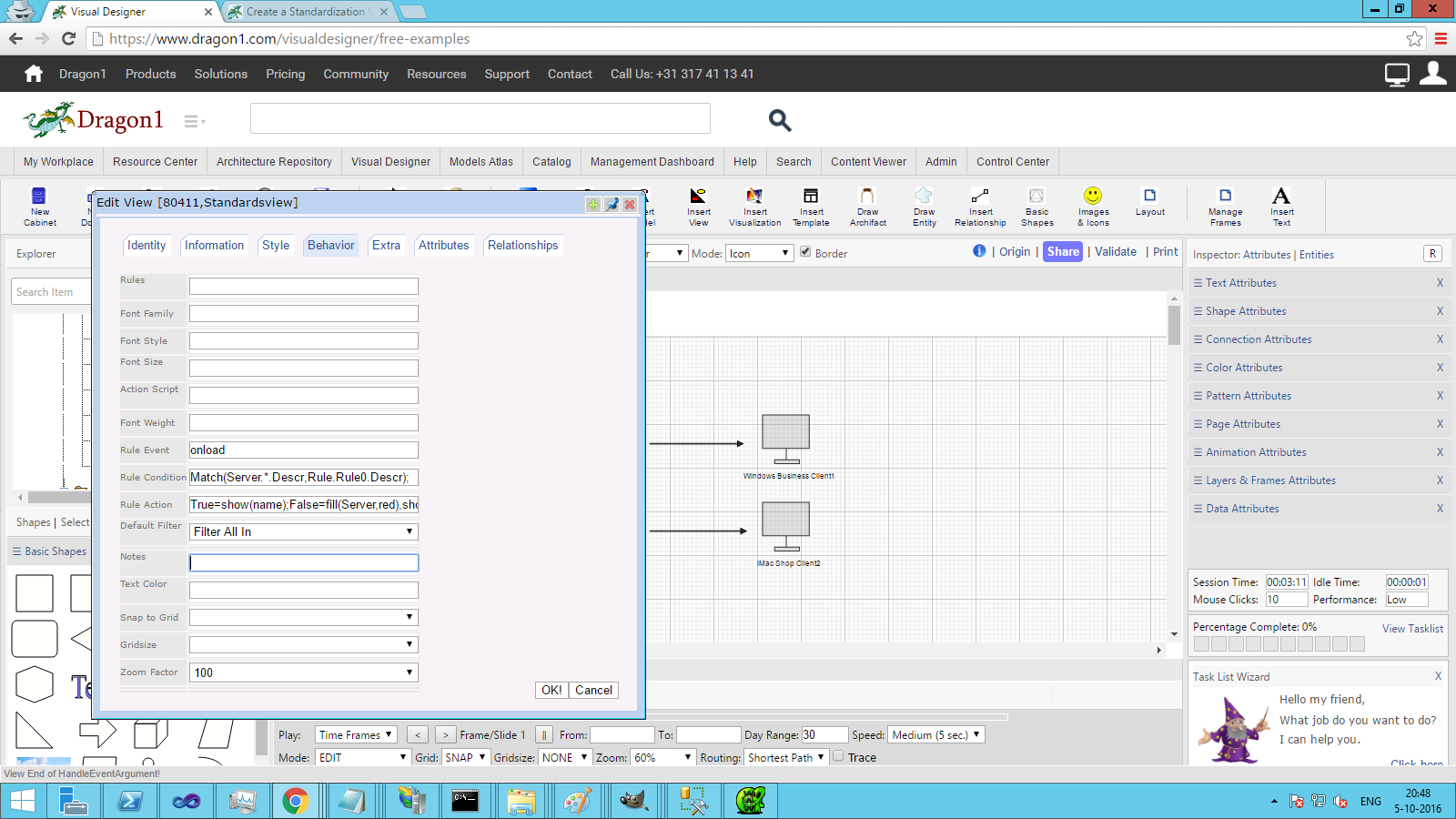
Task: Click the hamburger menu next to Dragon1 logo
Action: click(193, 121)
